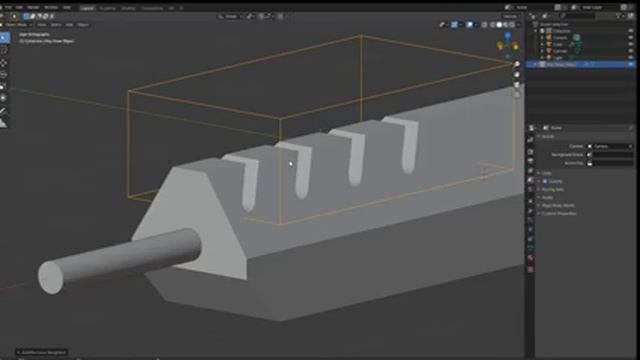Open the Object Mode dropdown
Viewport: 640px width, 360px height.
[17, 25]
